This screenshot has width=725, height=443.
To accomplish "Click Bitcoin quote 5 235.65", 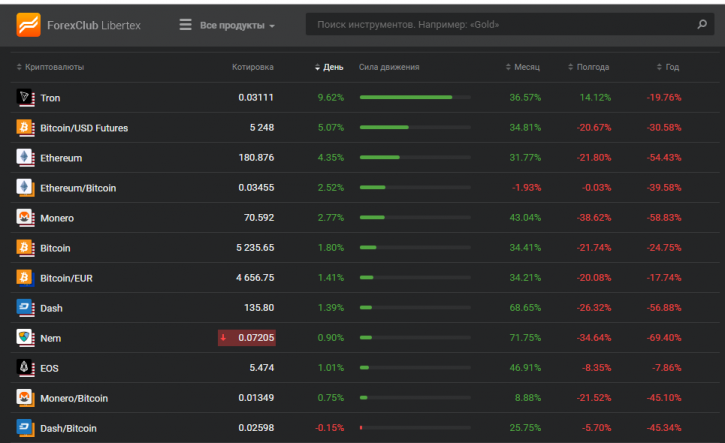I will point(255,247).
